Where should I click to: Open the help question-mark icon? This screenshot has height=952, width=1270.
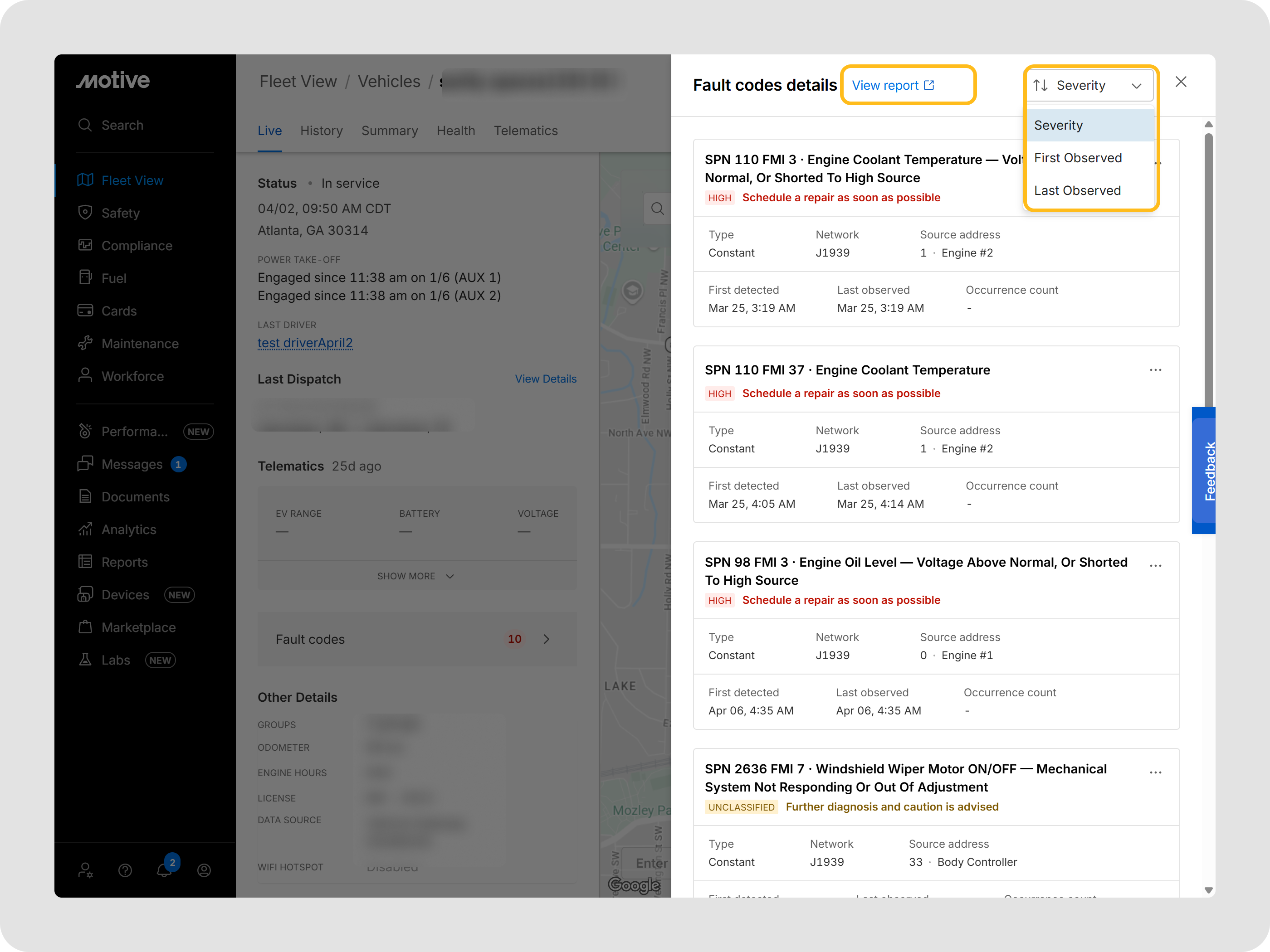tap(125, 870)
